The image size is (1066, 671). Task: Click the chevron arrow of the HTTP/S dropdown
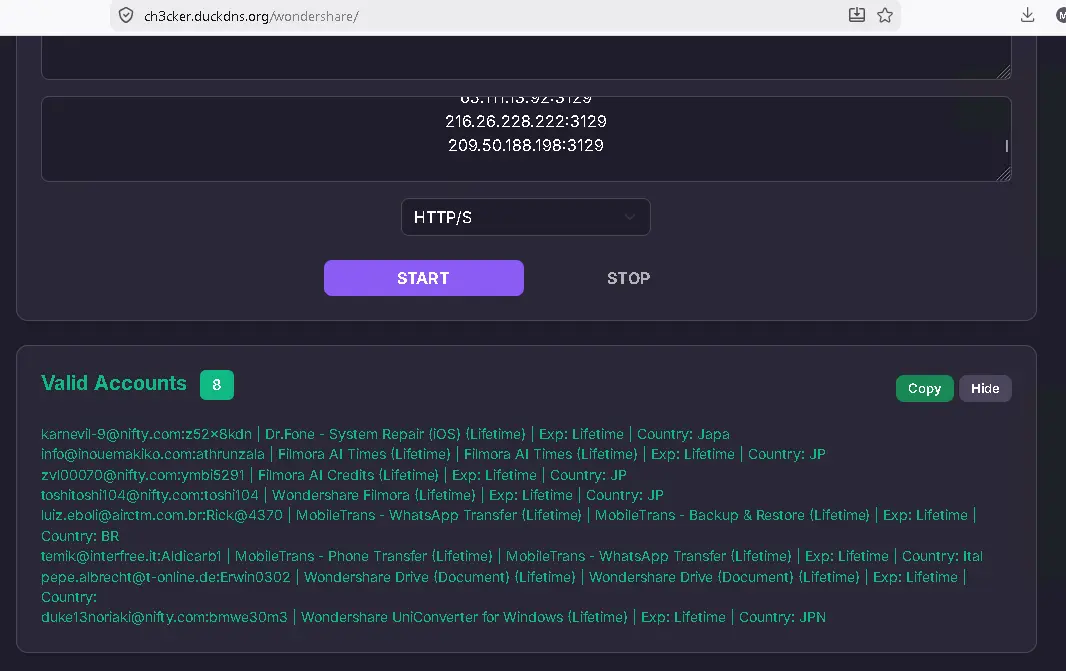[630, 217]
